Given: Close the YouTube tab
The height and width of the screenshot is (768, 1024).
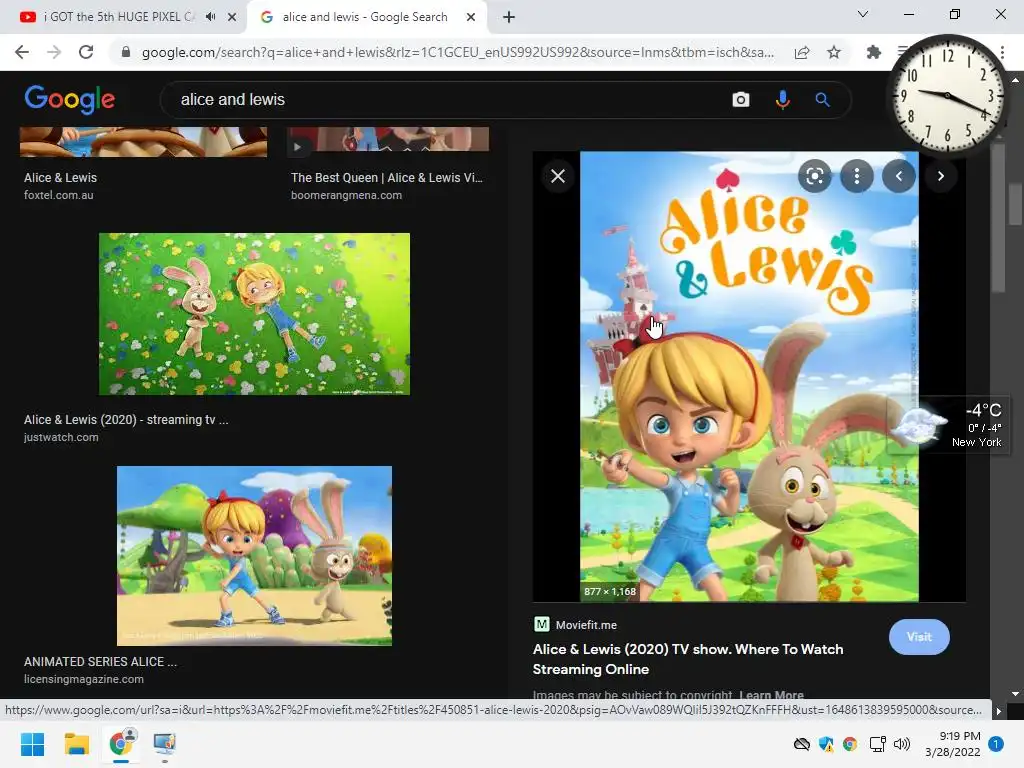Looking at the screenshot, I should [x=232, y=17].
